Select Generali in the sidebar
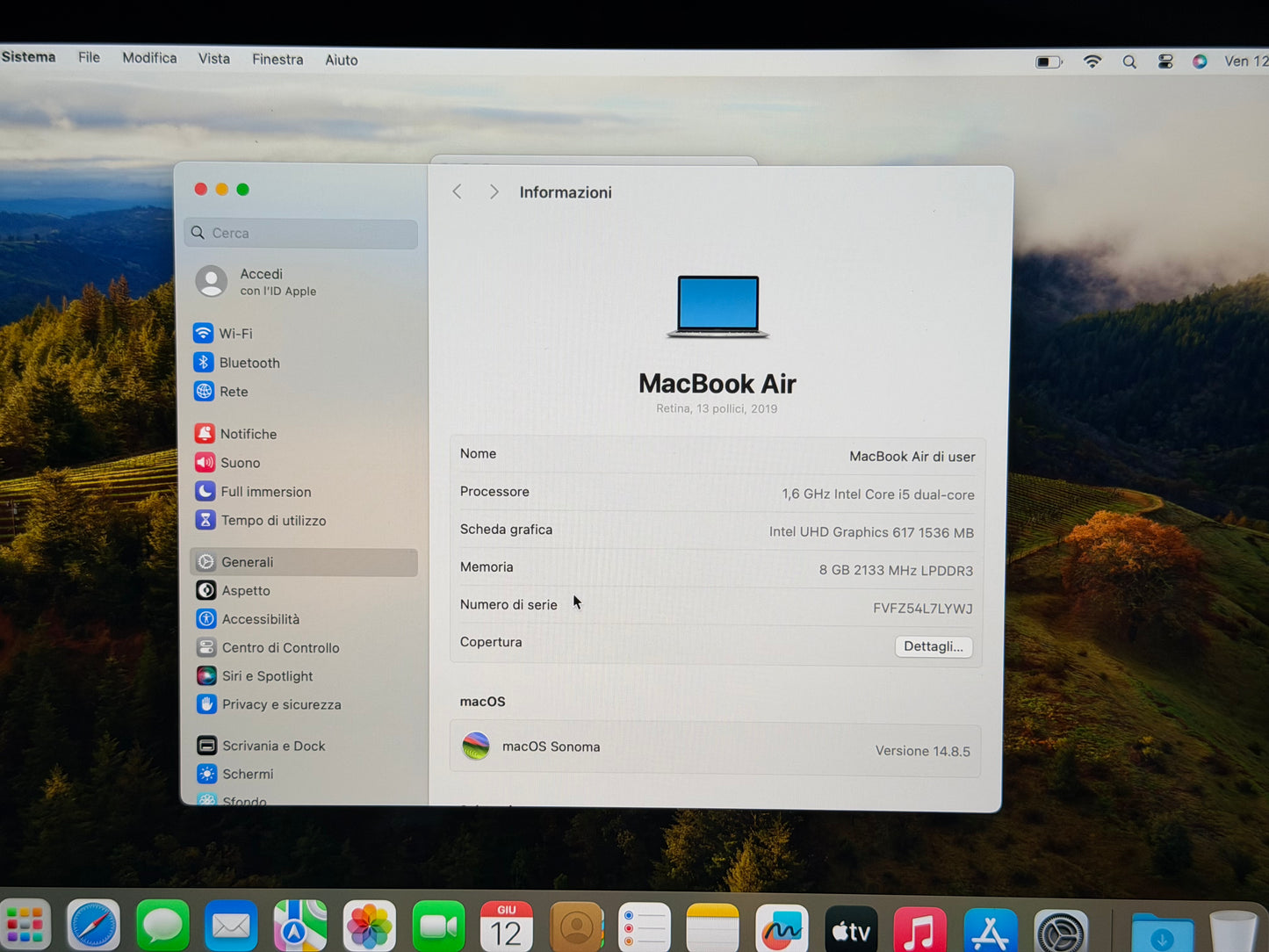 pyautogui.click(x=304, y=562)
